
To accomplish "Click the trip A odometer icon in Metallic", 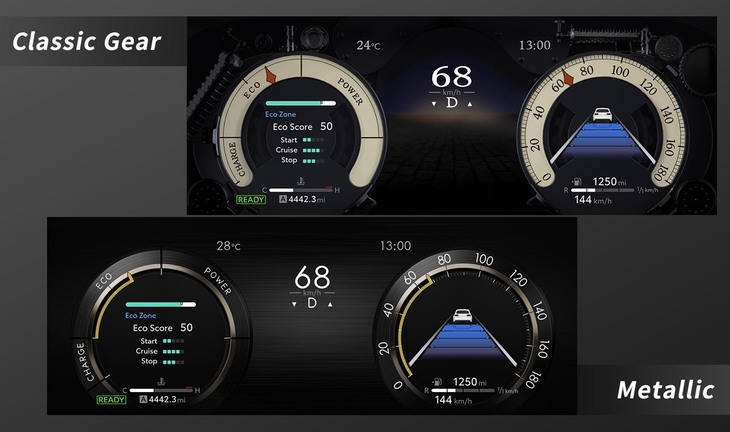I will tap(143, 400).
